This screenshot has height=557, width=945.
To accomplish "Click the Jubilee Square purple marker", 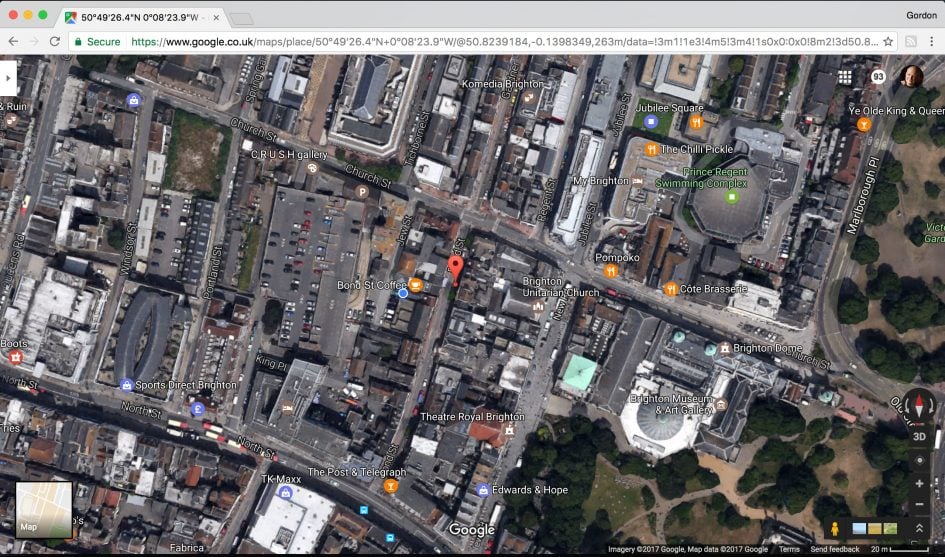I will coord(650,122).
